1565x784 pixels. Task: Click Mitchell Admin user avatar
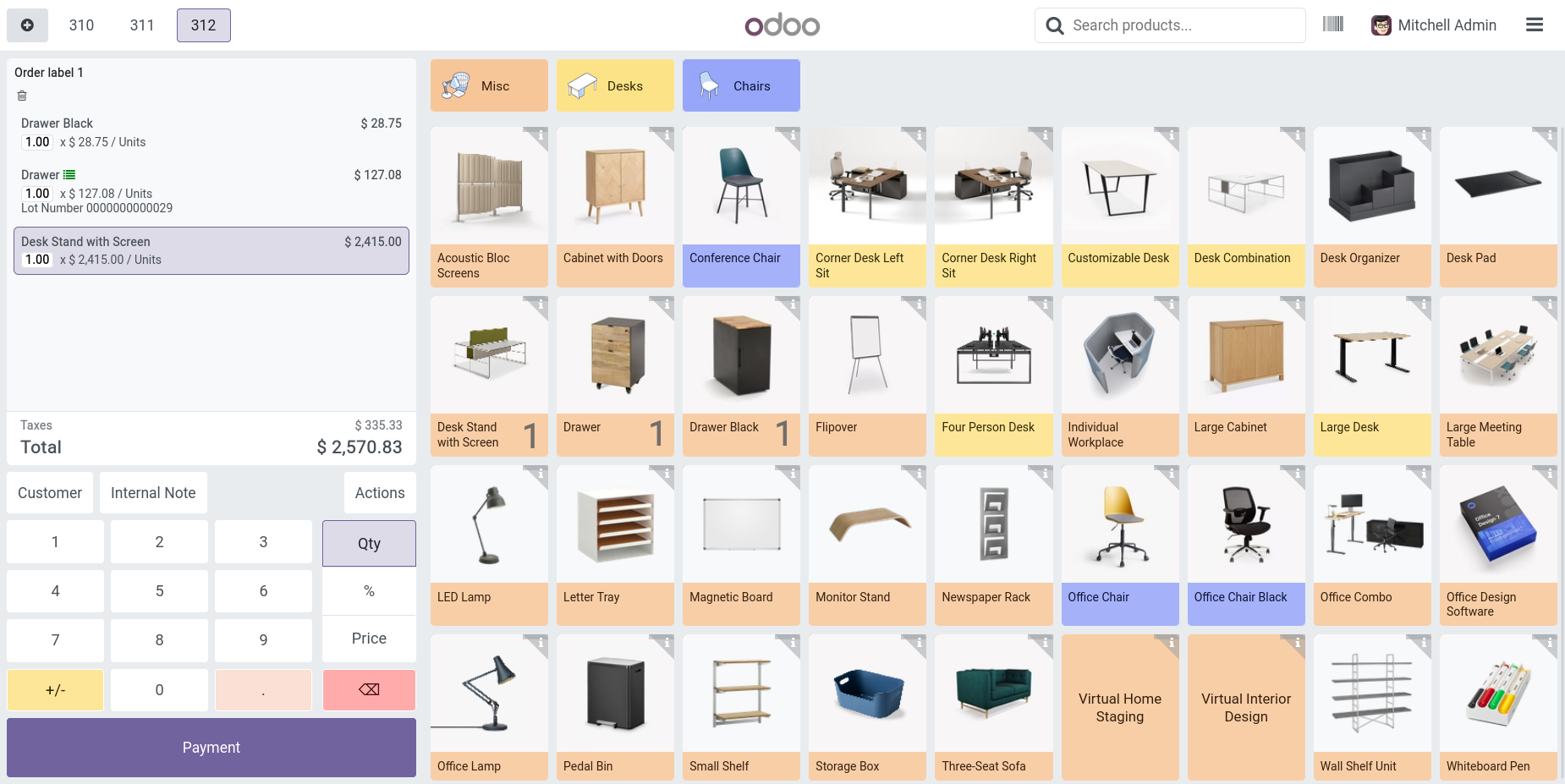click(x=1381, y=25)
